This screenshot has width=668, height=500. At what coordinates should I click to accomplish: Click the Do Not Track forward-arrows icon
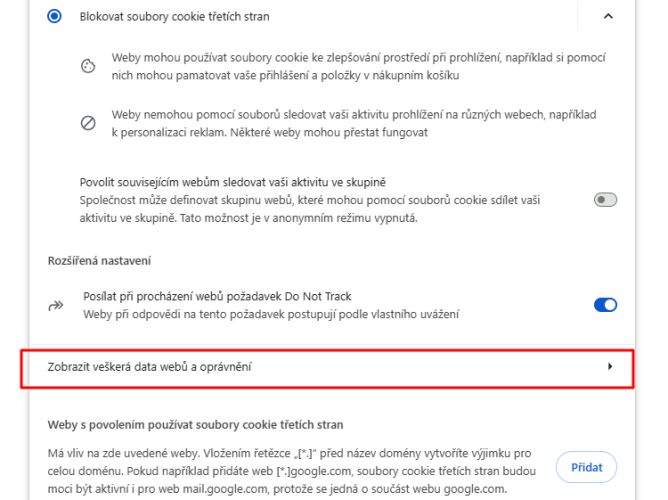click(x=56, y=305)
